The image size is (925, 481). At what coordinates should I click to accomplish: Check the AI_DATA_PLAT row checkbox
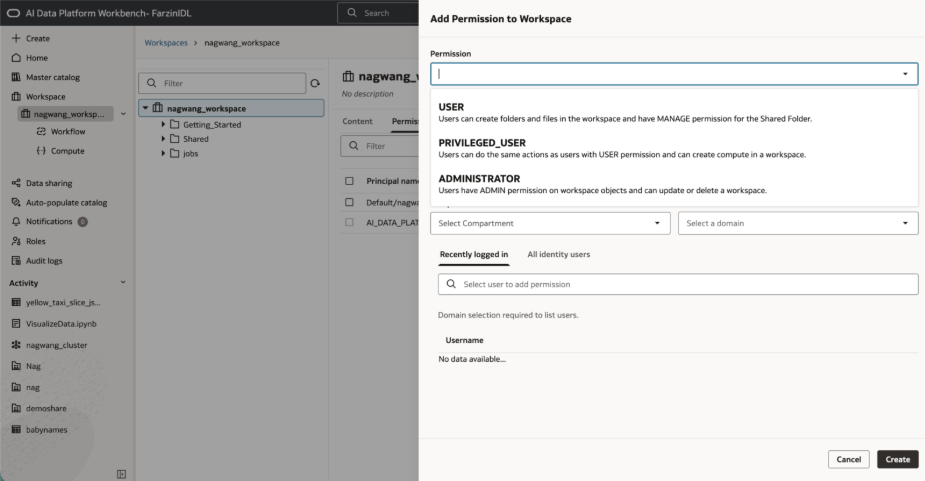pos(349,222)
